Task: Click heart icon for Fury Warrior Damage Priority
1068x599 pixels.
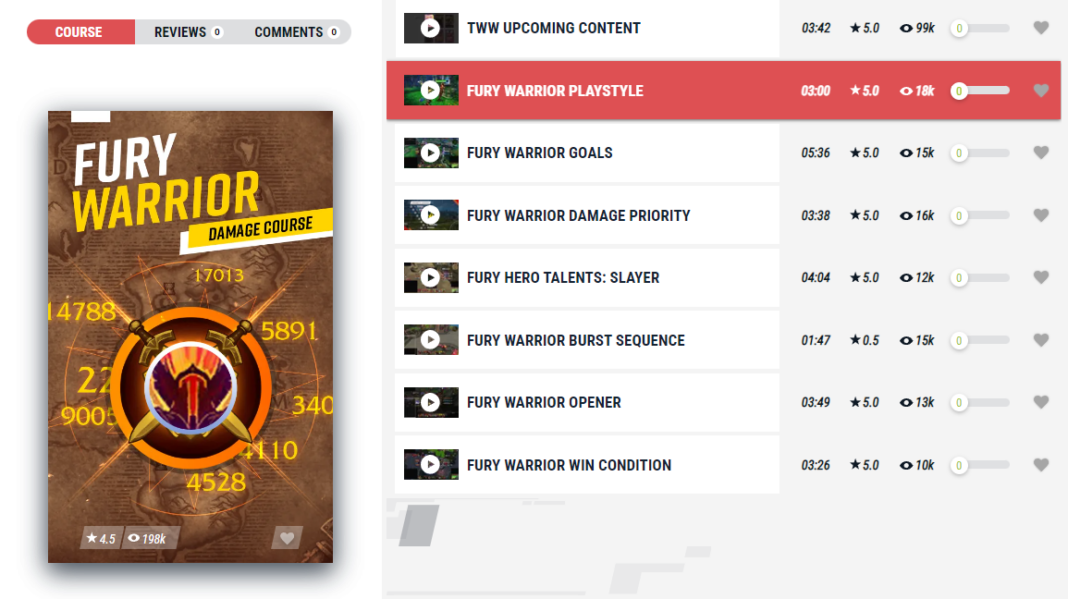Action: point(1041,215)
